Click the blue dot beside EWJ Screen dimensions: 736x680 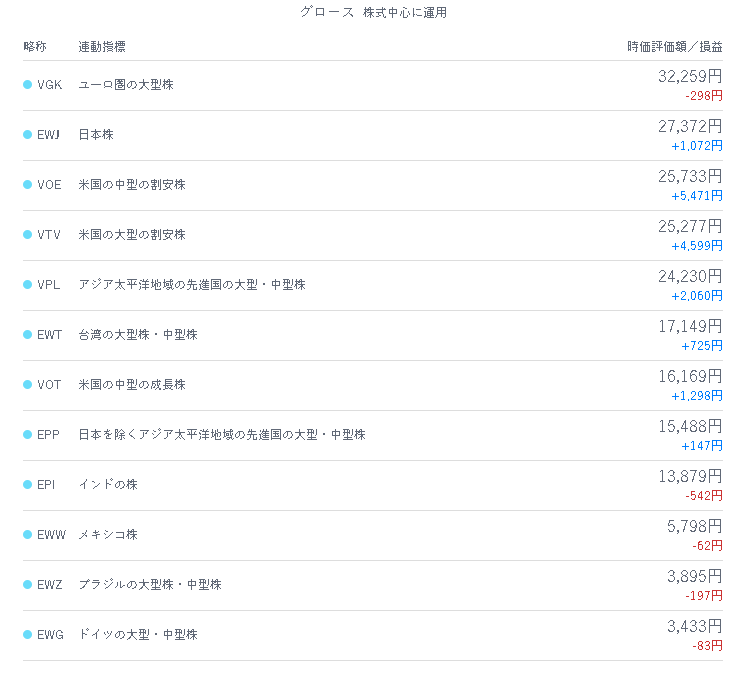pos(27,135)
